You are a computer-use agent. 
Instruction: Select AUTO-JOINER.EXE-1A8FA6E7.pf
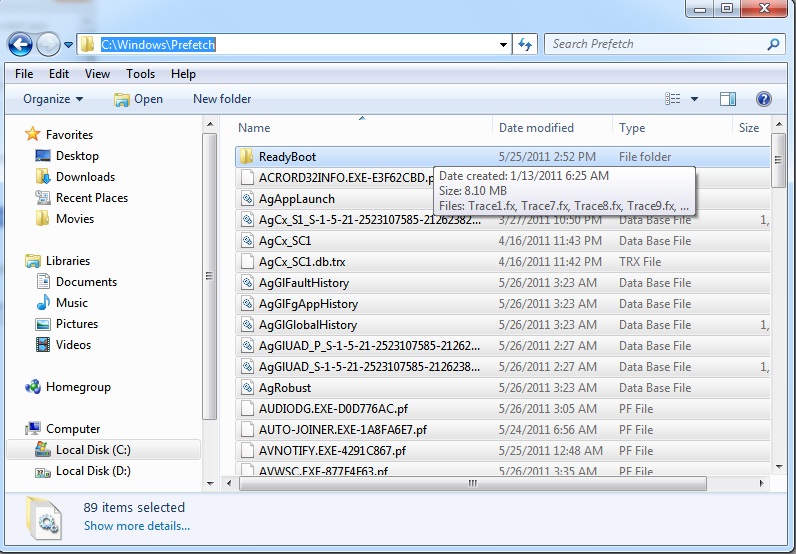[503, 430]
